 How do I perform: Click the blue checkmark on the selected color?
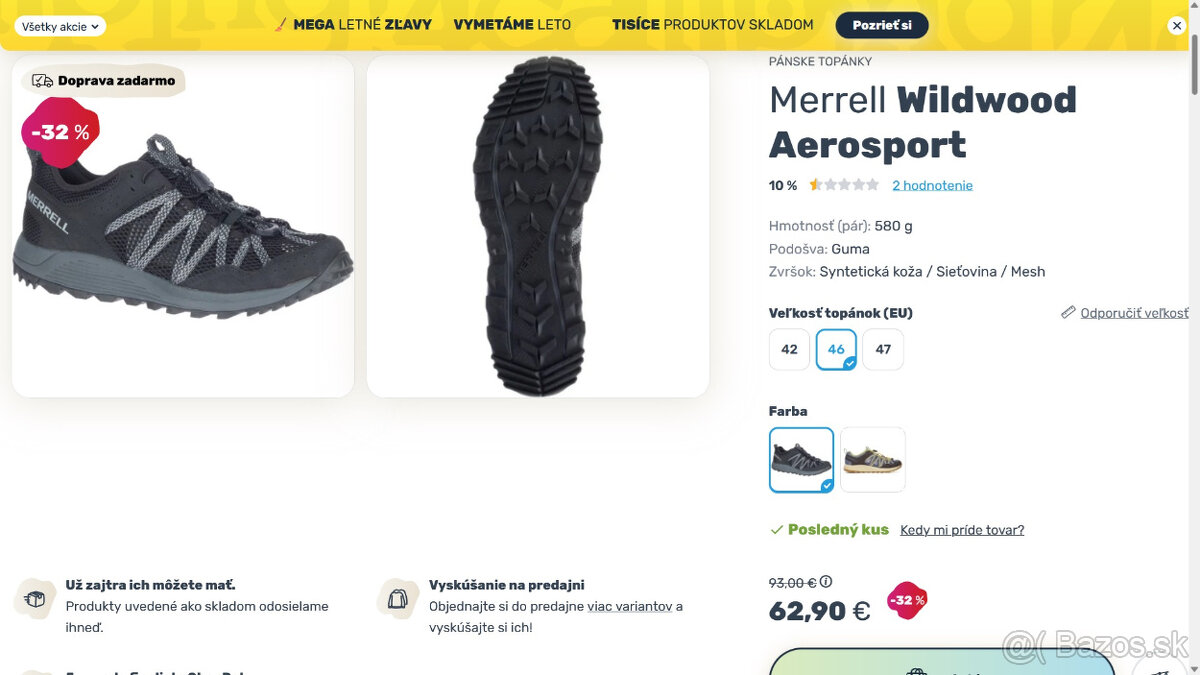tap(827, 483)
